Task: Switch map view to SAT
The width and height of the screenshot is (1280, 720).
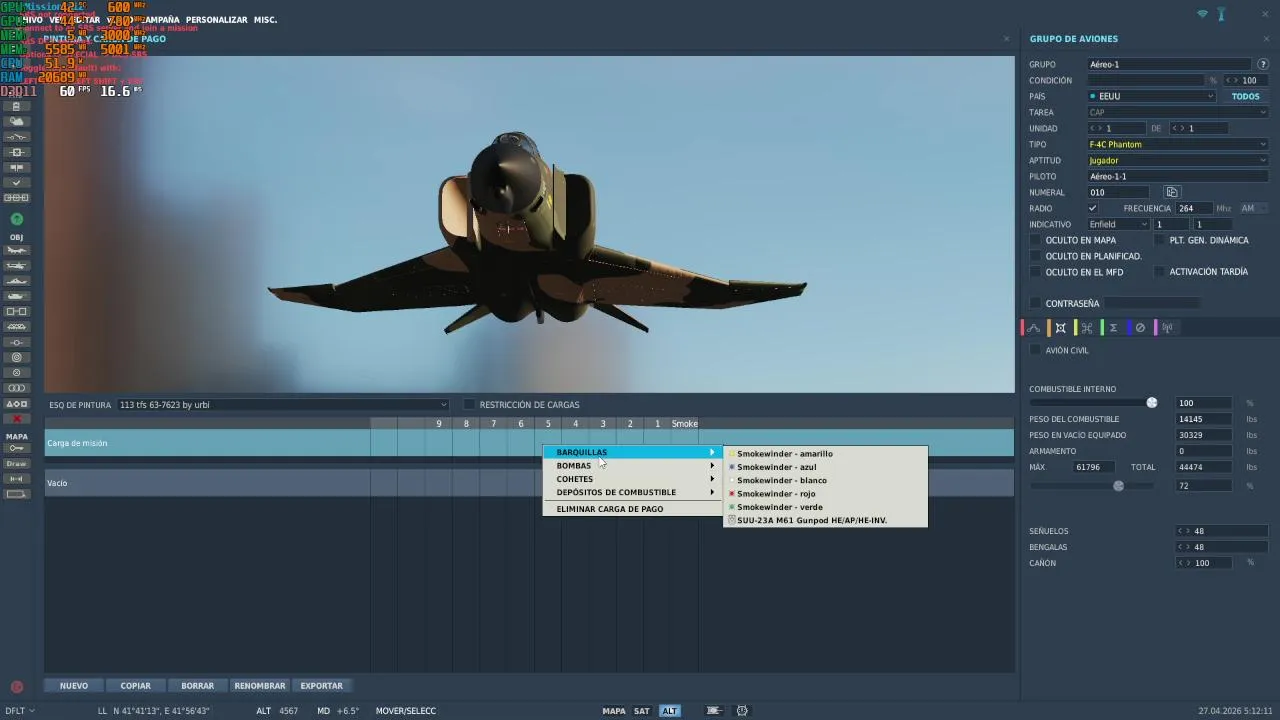Action: tap(642, 711)
